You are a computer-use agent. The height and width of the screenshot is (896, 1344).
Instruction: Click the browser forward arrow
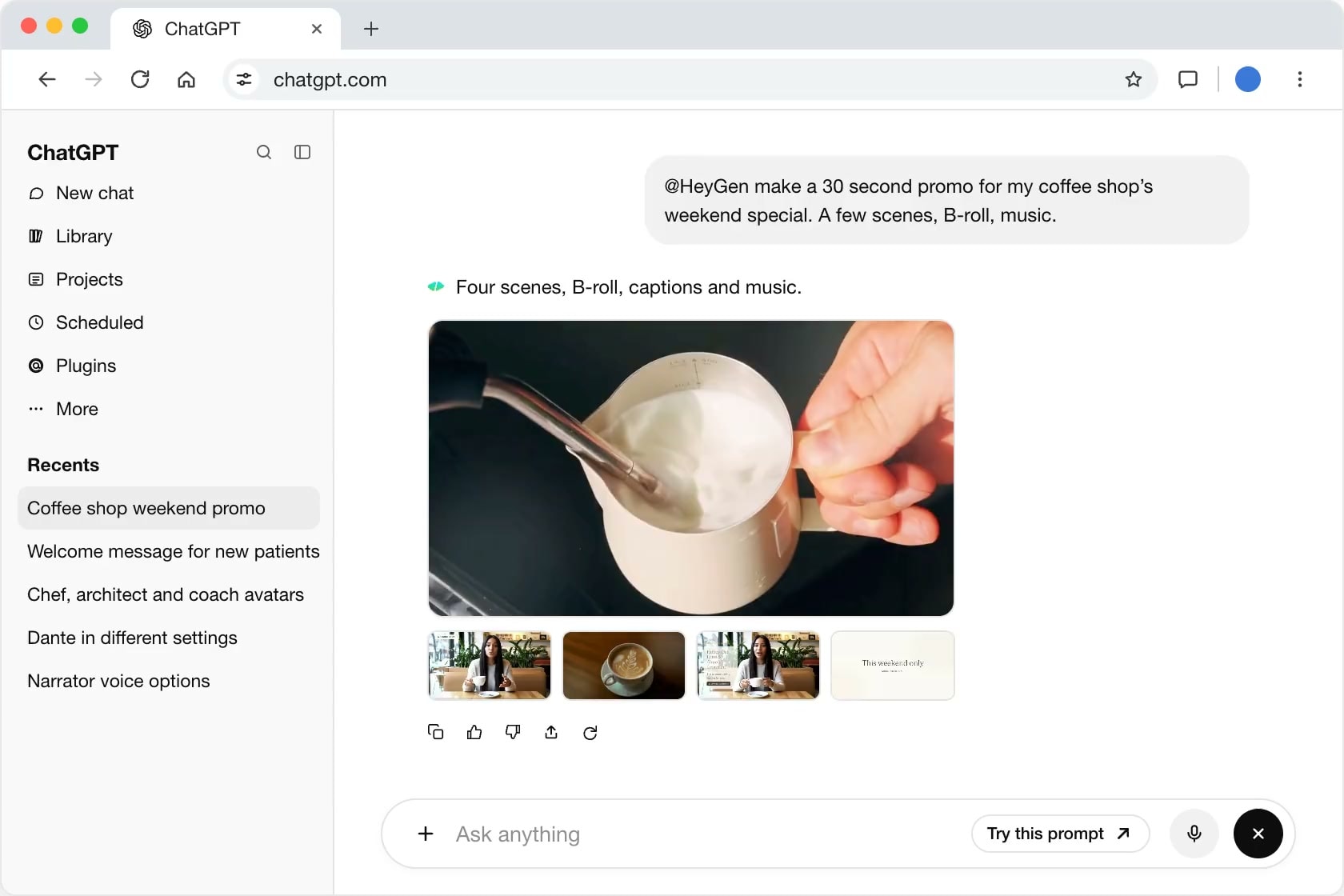tap(94, 79)
